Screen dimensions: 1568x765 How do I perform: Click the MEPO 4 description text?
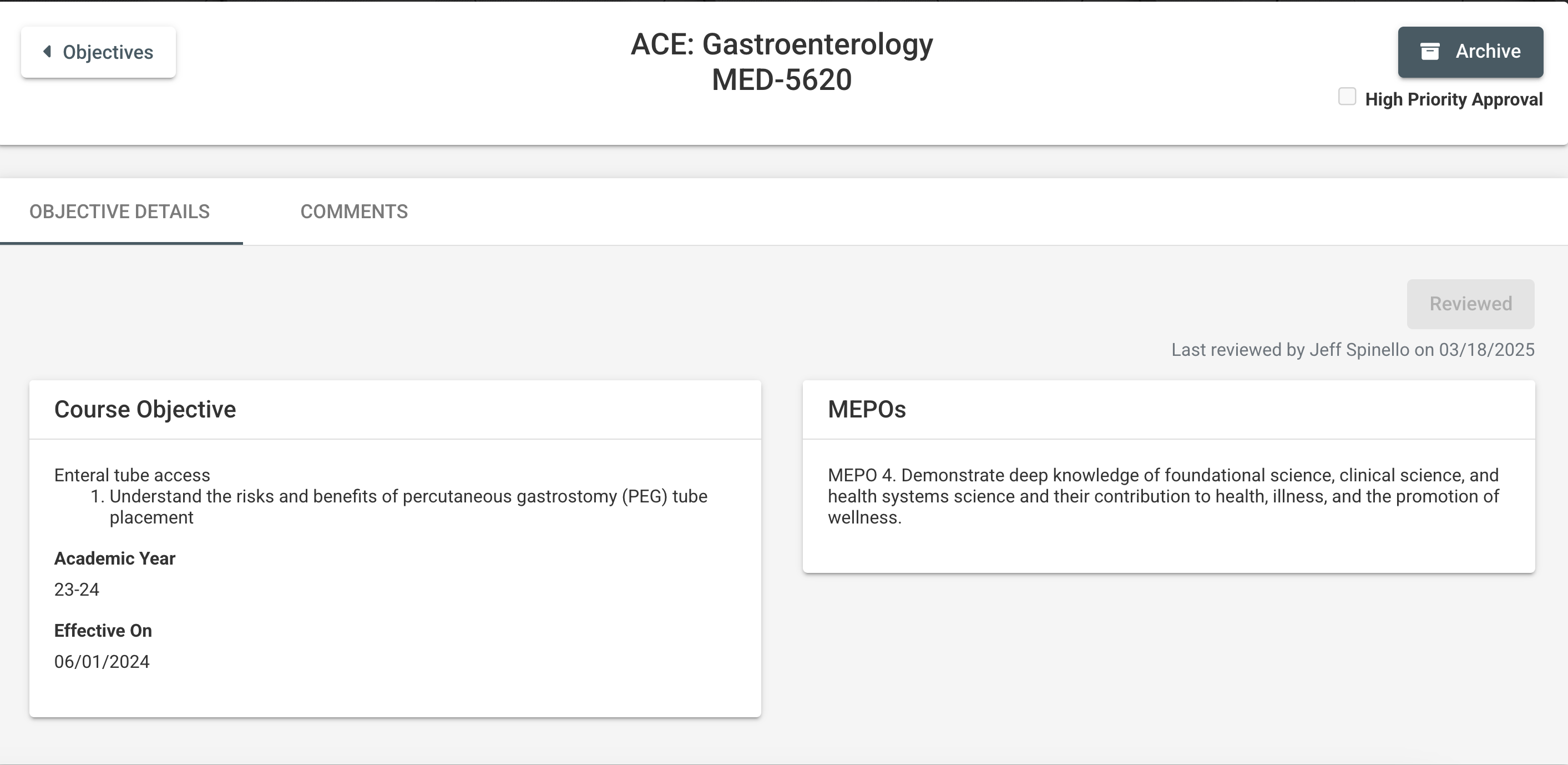click(x=1163, y=496)
